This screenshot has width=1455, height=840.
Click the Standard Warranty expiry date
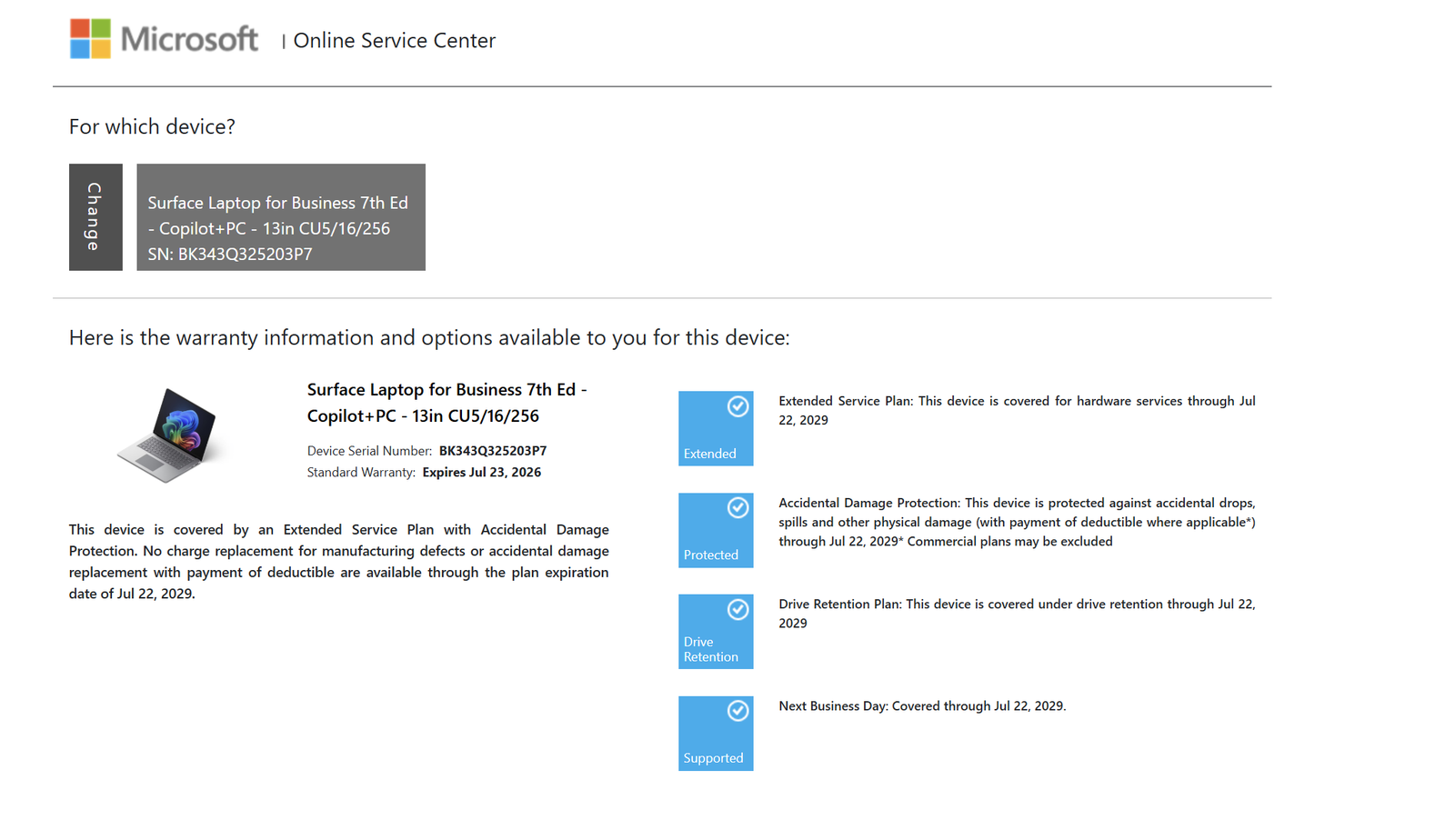point(481,473)
